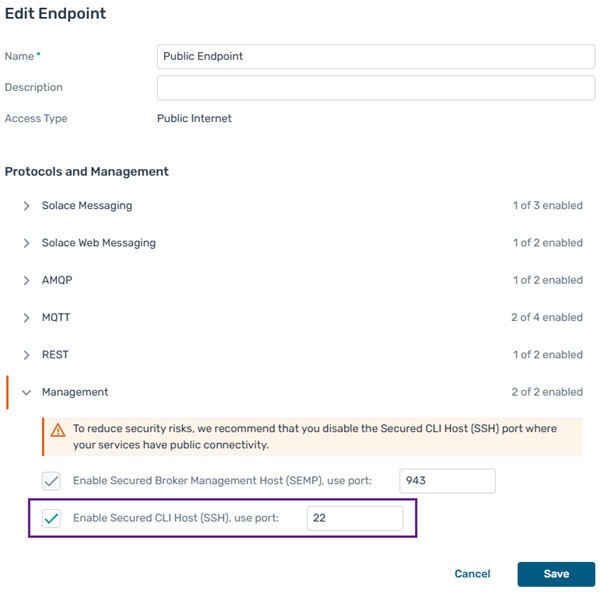Click the Cancel link

(472, 574)
